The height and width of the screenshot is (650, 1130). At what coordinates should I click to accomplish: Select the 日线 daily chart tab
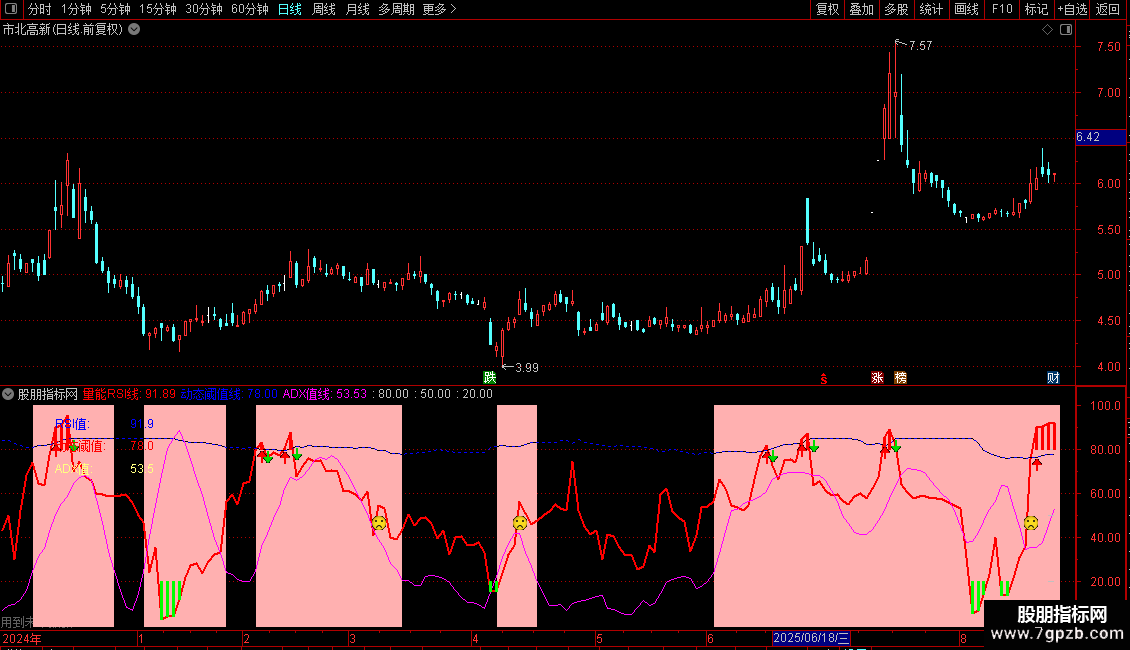pos(290,9)
